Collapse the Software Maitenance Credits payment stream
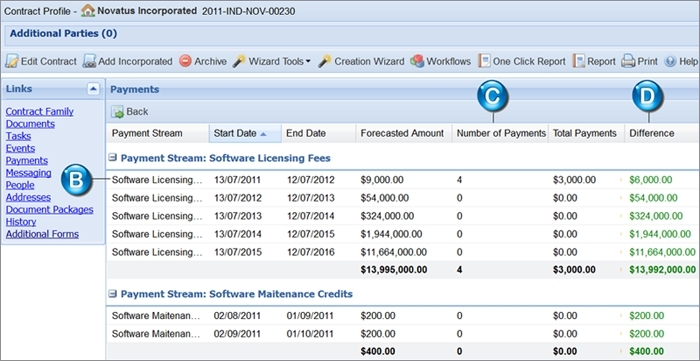 (x=113, y=294)
